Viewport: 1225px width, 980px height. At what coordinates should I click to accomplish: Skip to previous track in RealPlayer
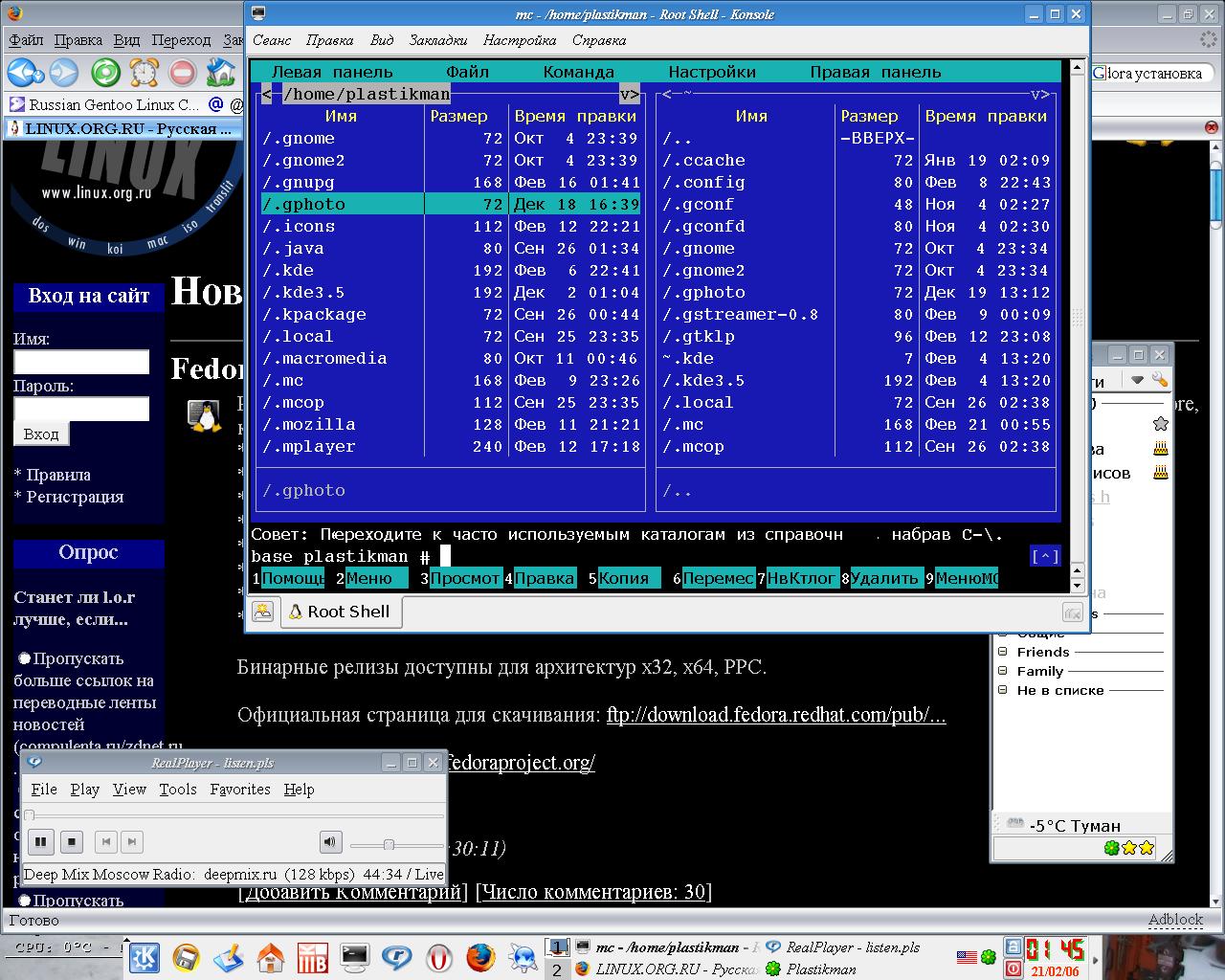point(106,842)
